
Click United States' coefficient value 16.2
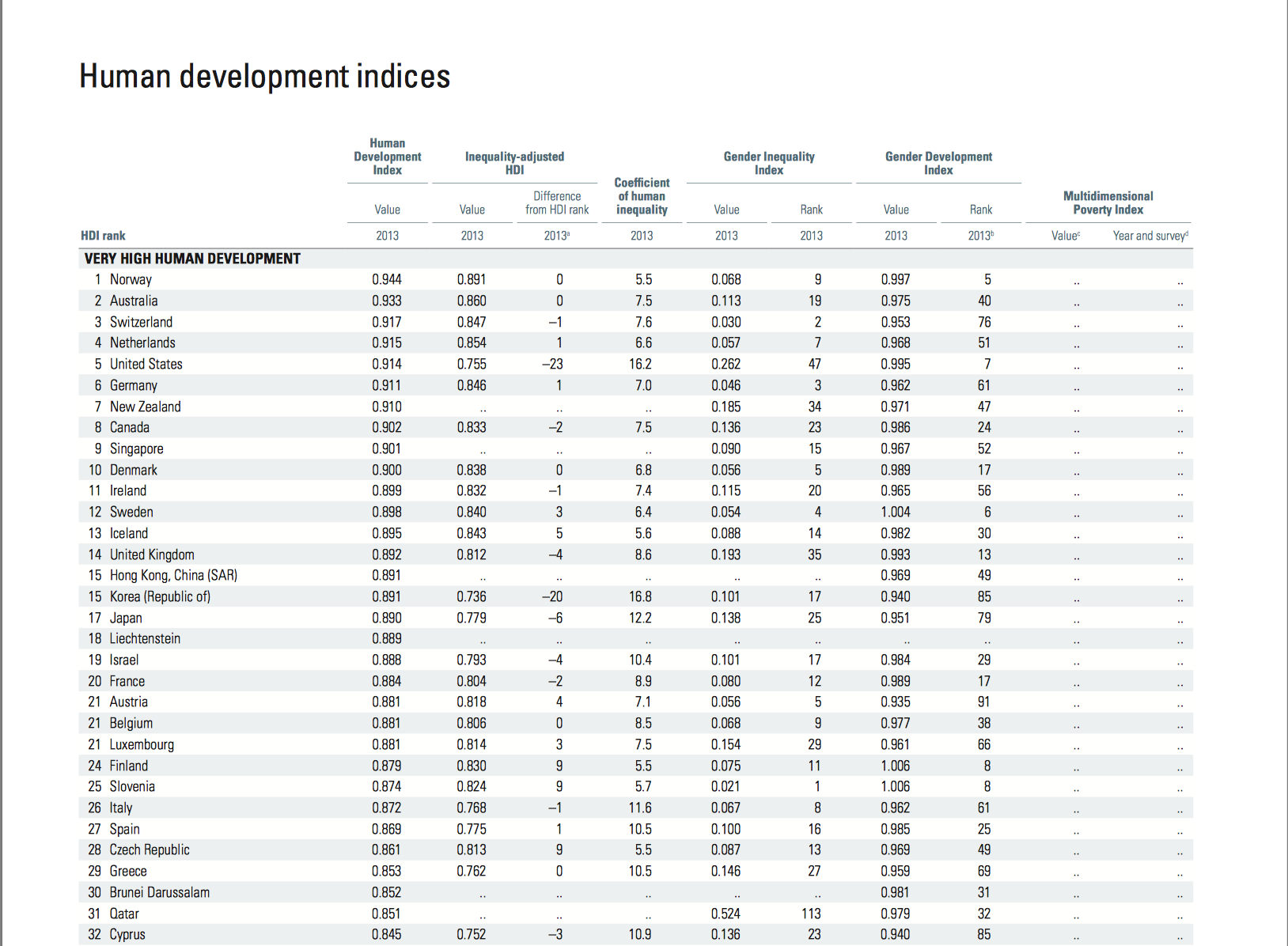(x=641, y=364)
